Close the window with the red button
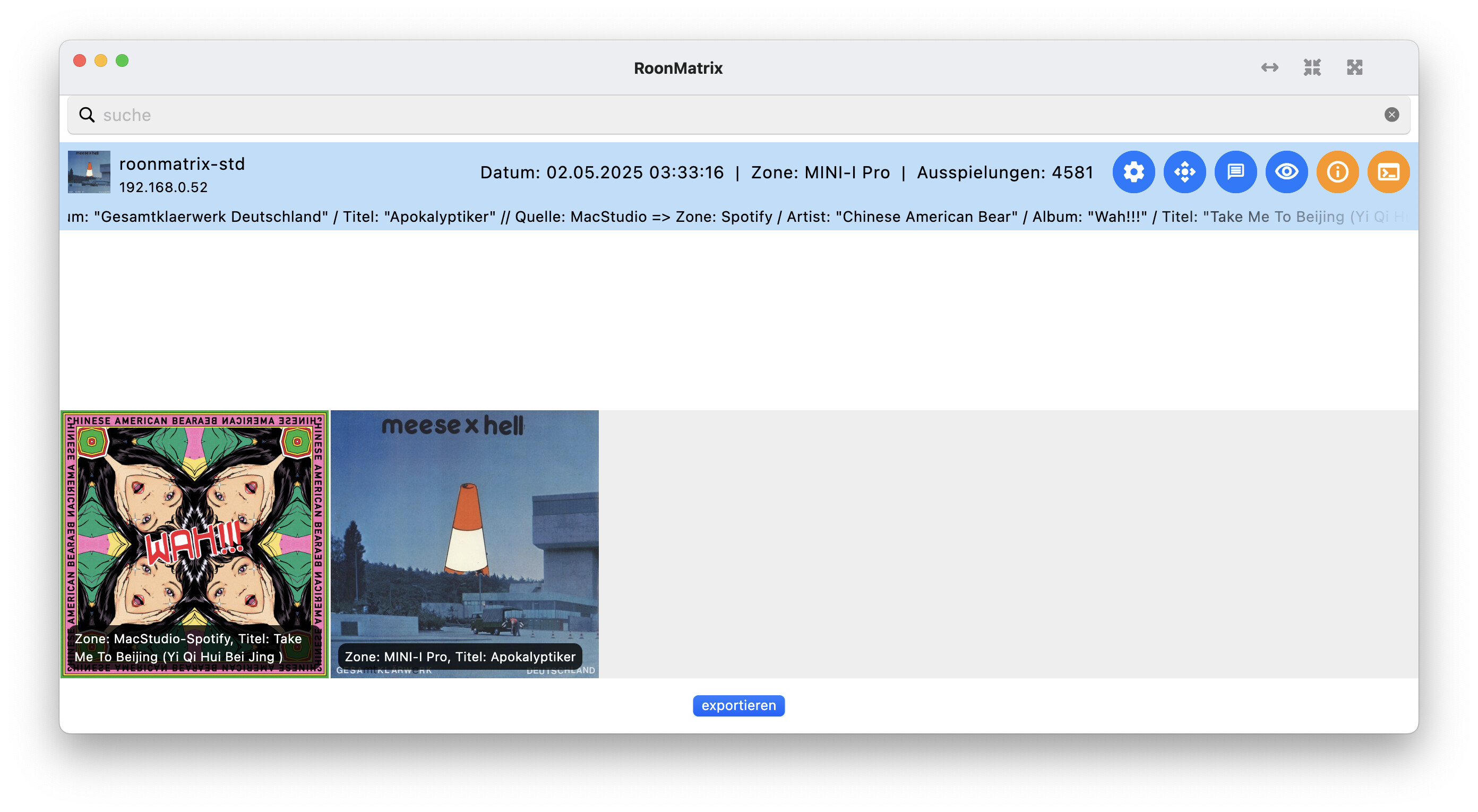 pyautogui.click(x=80, y=61)
